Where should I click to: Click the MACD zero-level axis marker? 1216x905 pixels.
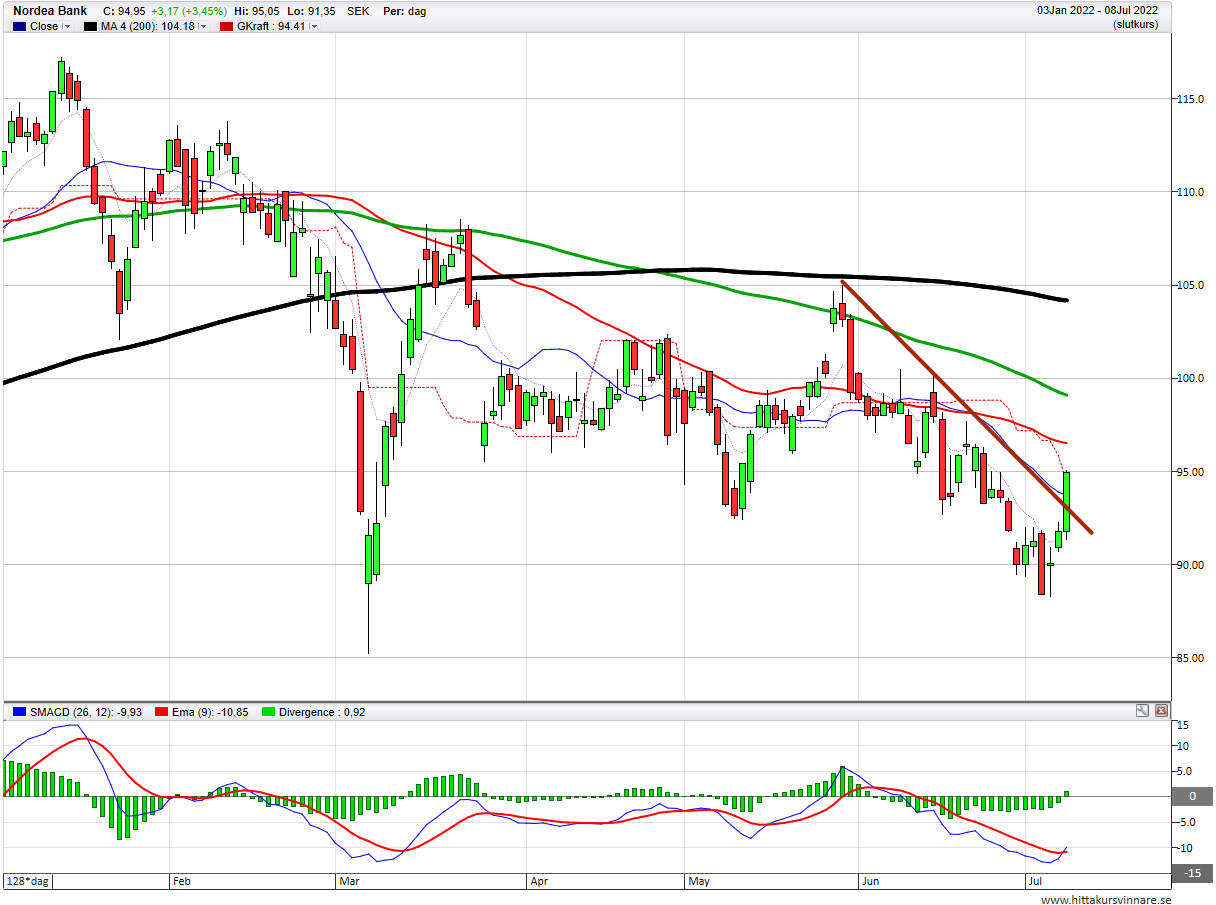click(1192, 796)
